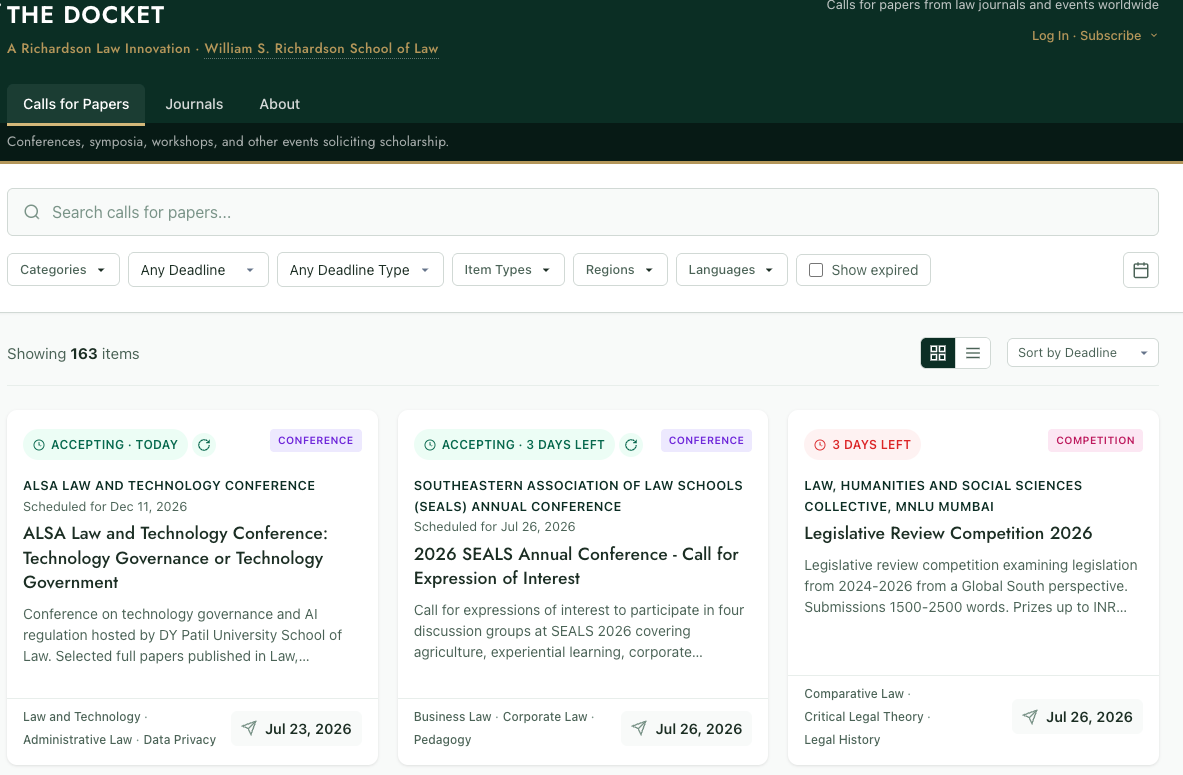
Task: Click paper plane icon on Legislative Review card date
Action: coord(1030,717)
